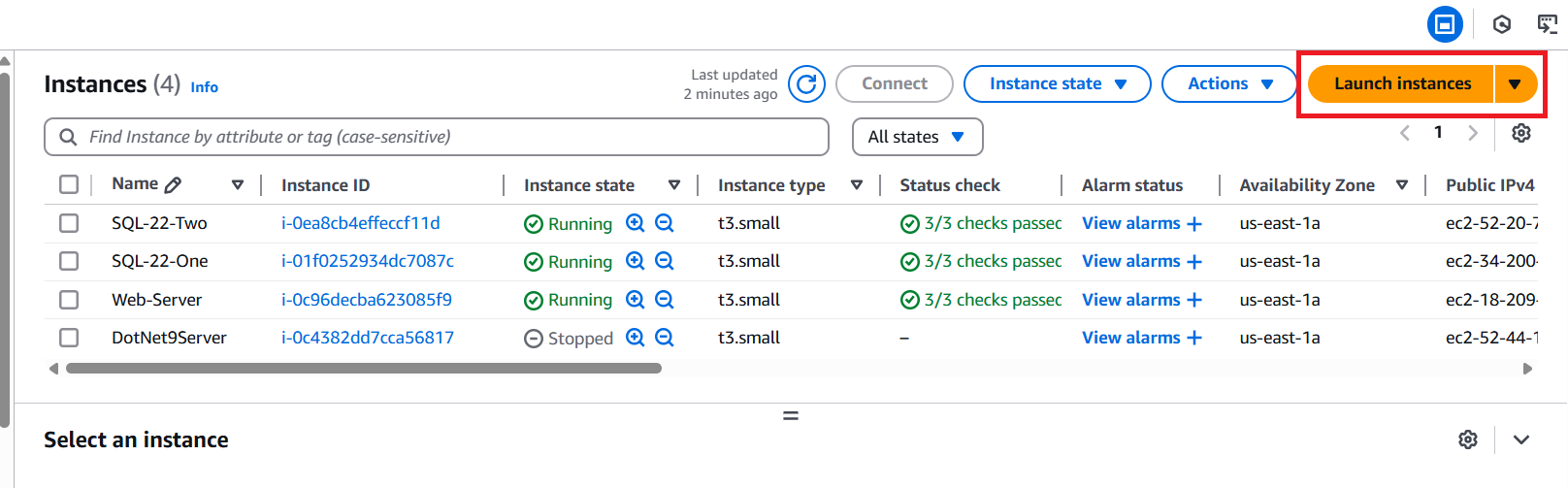Viewport: 1568px width, 488px height.
Task: Click the CloudShell icon in top bar
Action: pos(1548,24)
